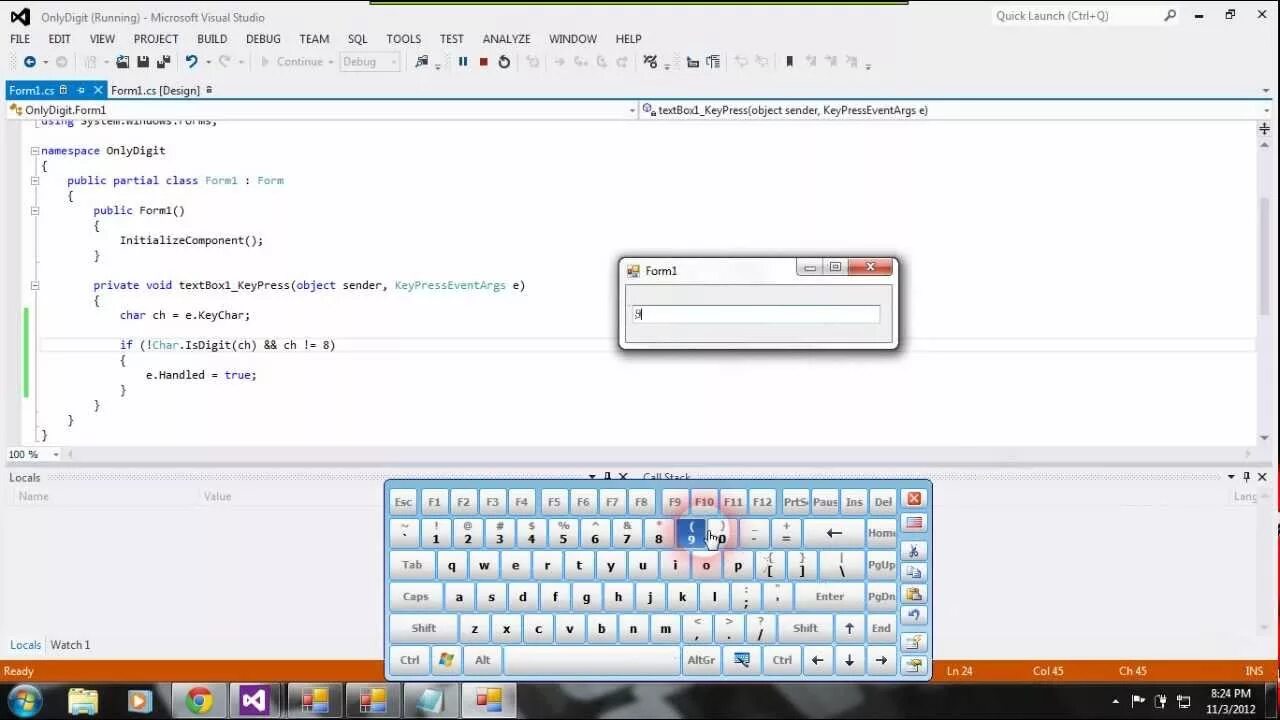Open File Explorer from the taskbar
Viewport: 1280px width, 720px height.
pos(84,700)
